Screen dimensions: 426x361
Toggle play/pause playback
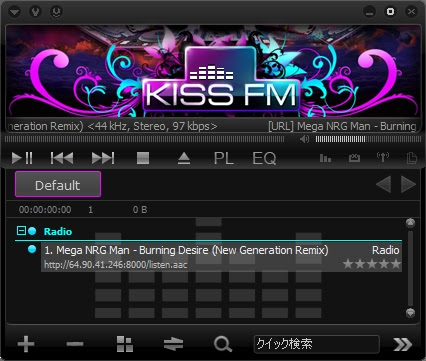(x=22, y=158)
